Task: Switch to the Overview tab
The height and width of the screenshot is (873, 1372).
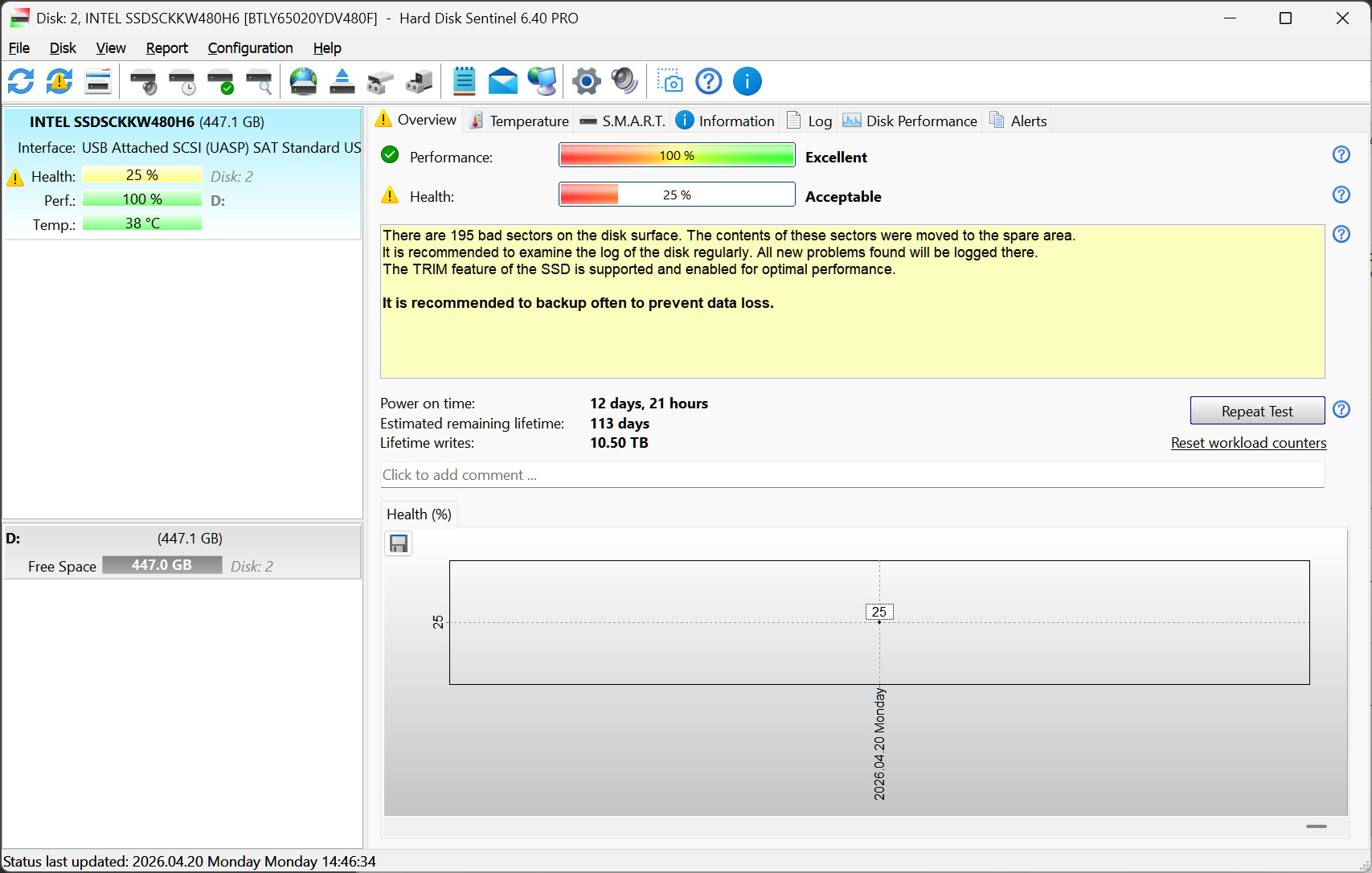Action: (x=416, y=120)
